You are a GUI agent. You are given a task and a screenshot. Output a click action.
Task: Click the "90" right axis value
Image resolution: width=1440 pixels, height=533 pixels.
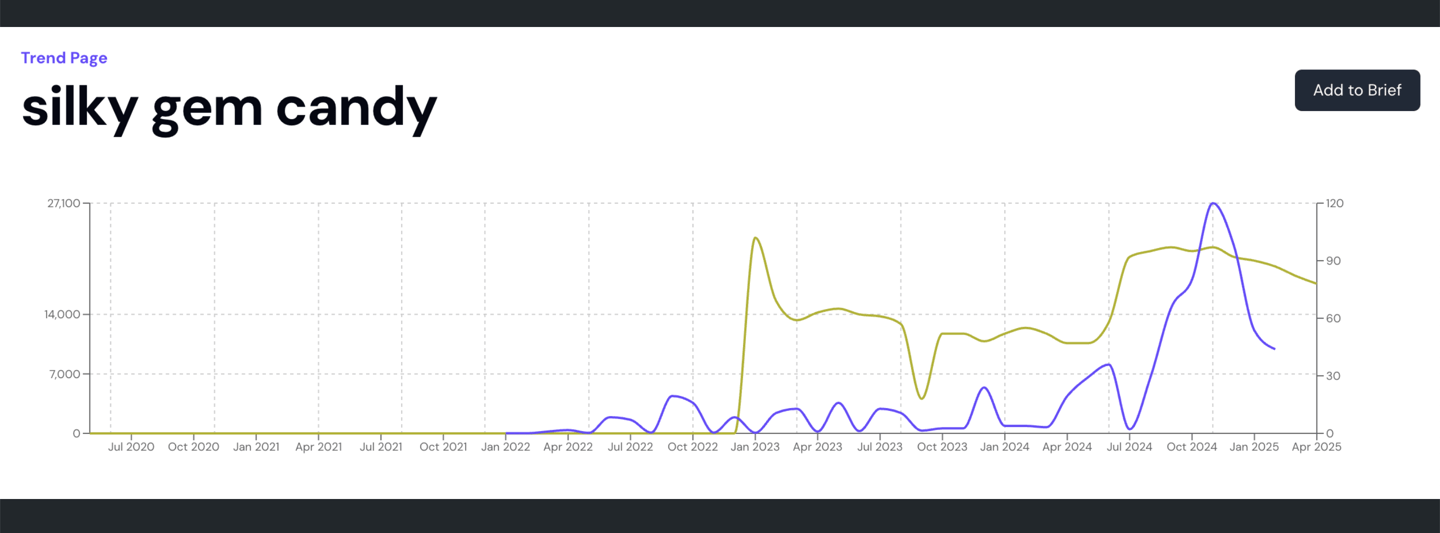coord(1332,261)
